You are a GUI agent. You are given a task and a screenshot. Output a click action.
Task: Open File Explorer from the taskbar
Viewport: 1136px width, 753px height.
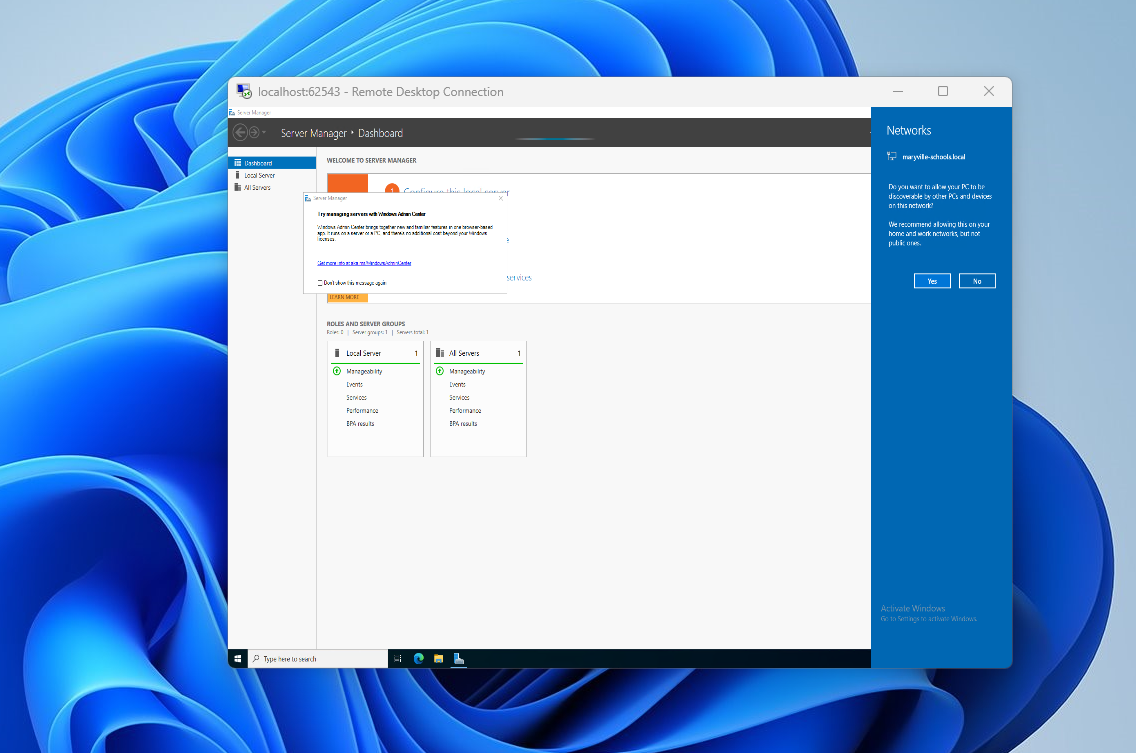[439, 658]
